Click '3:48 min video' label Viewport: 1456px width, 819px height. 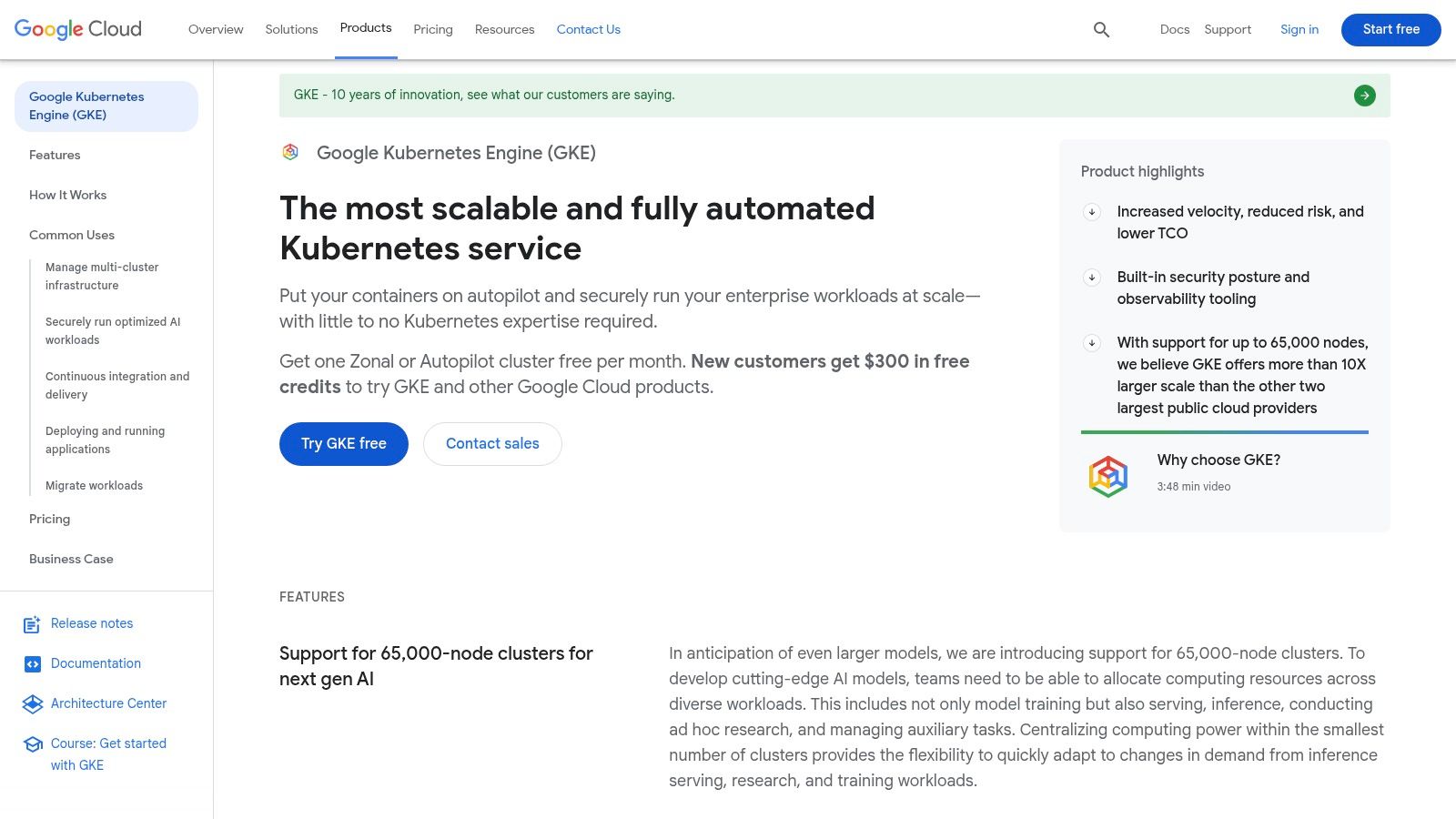[x=1194, y=487]
